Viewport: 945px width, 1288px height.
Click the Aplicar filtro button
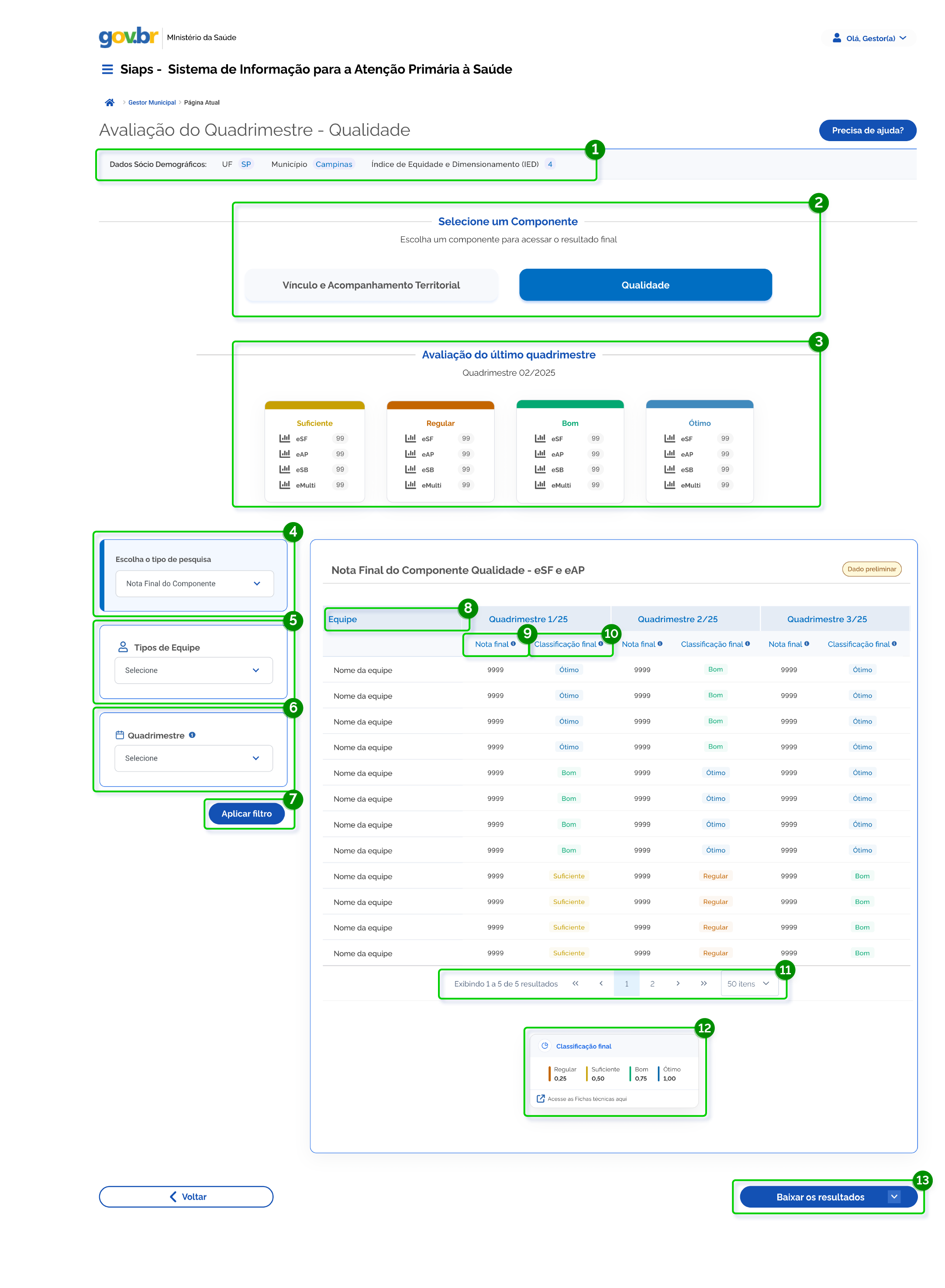coord(247,814)
